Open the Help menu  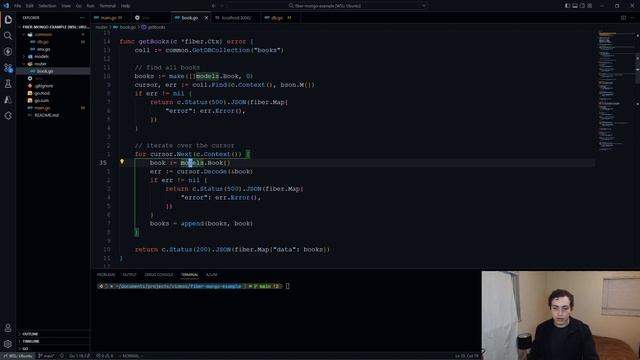pos(125,6)
